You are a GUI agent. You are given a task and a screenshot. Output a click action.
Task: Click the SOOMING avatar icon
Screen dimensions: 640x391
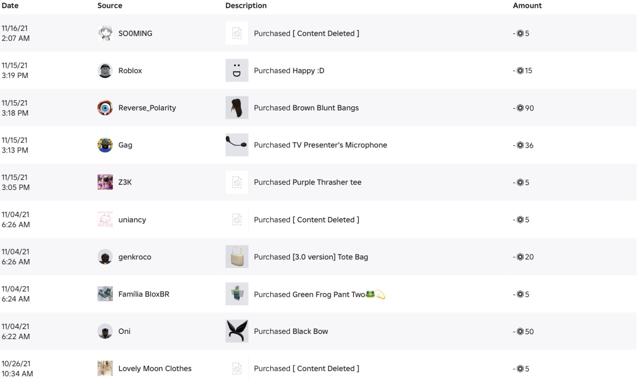(x=105, y=33)
